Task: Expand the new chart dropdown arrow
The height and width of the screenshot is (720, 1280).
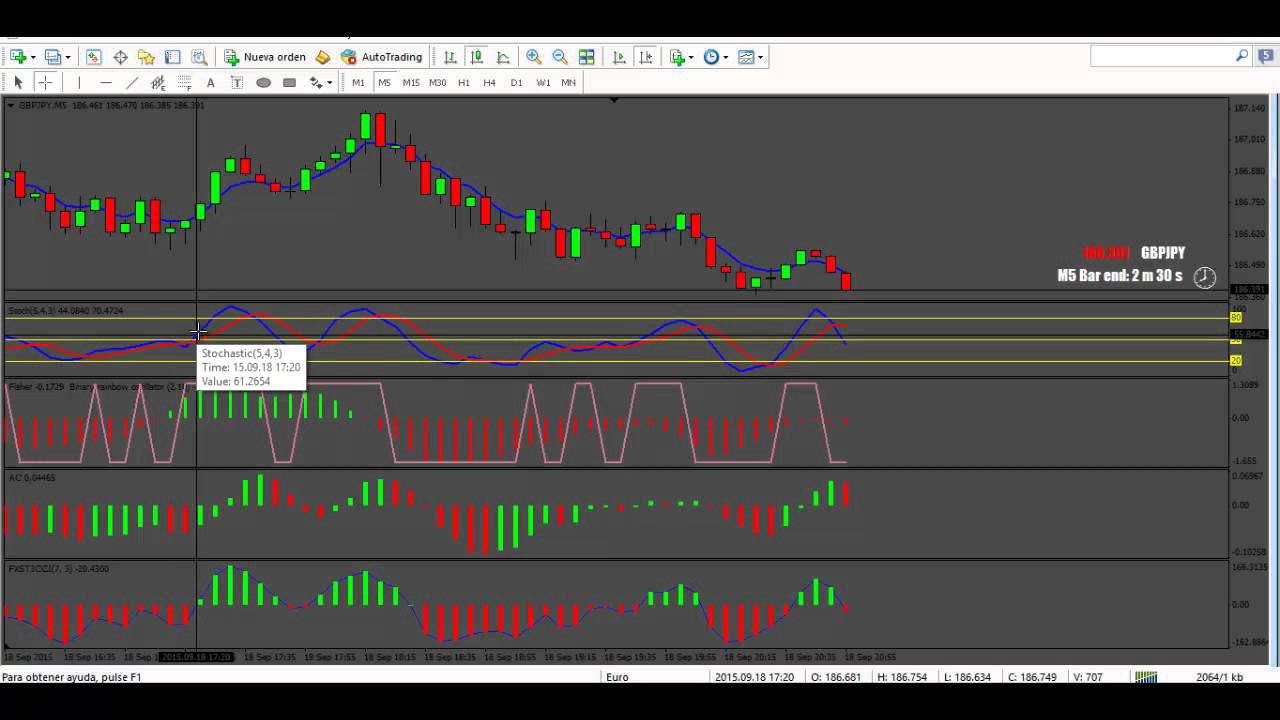Action: click(x=33, y=57)
